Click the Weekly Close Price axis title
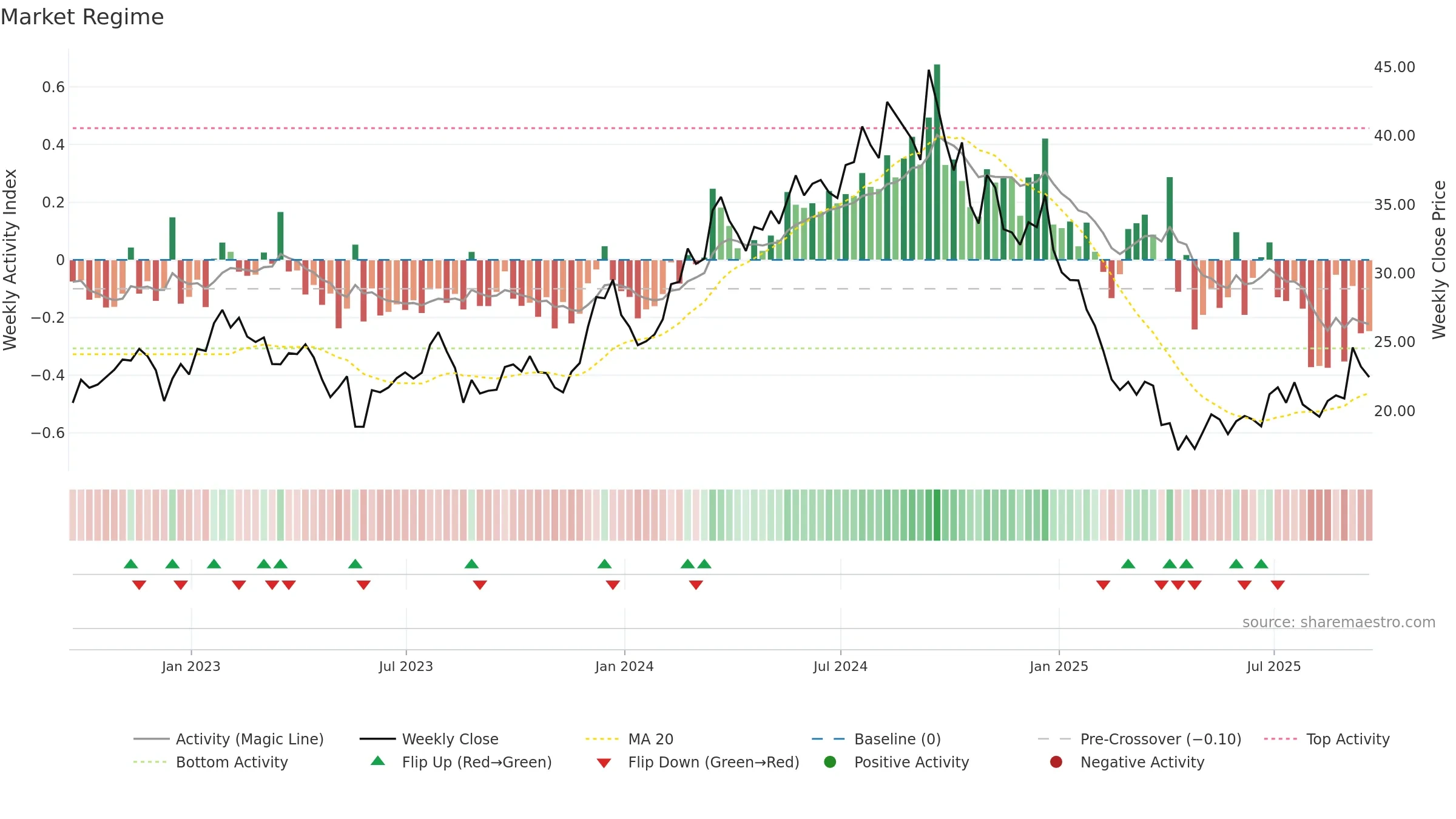 tap(1439, 260)
